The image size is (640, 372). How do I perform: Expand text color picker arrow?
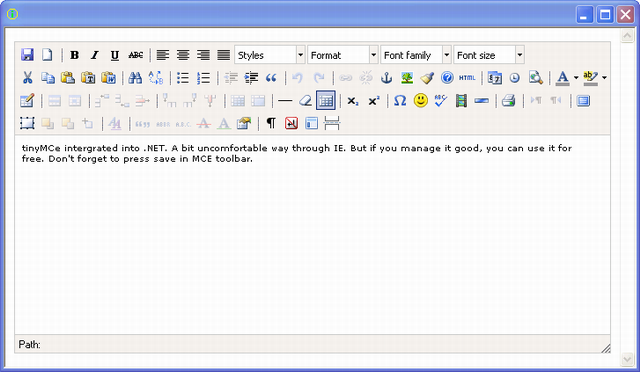click(576, 78)
